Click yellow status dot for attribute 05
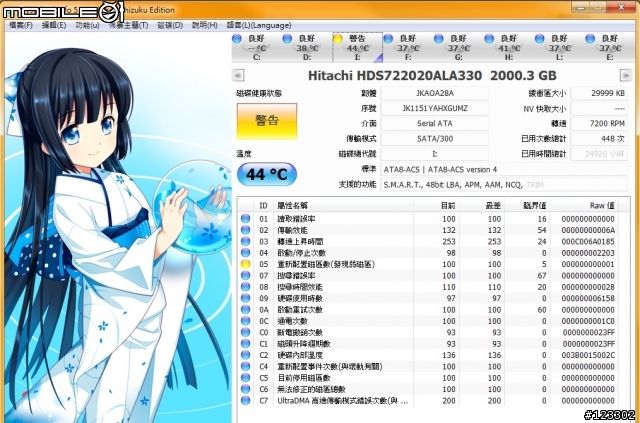 point(245,264)
